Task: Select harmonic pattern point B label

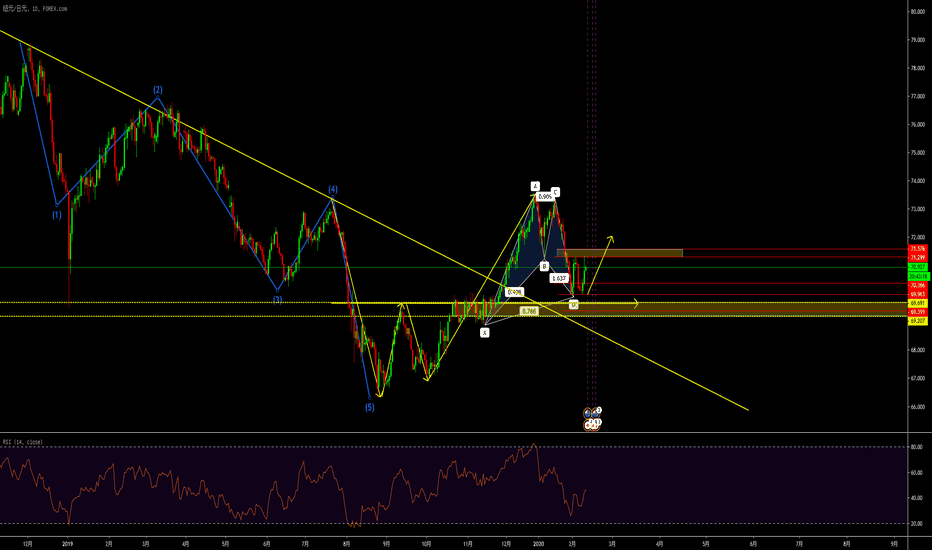Action: point(544,266)
